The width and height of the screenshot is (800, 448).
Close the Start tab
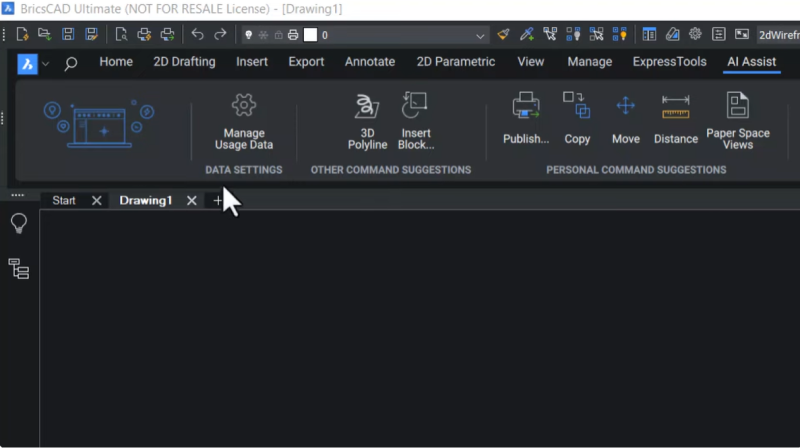click(96, 201)
